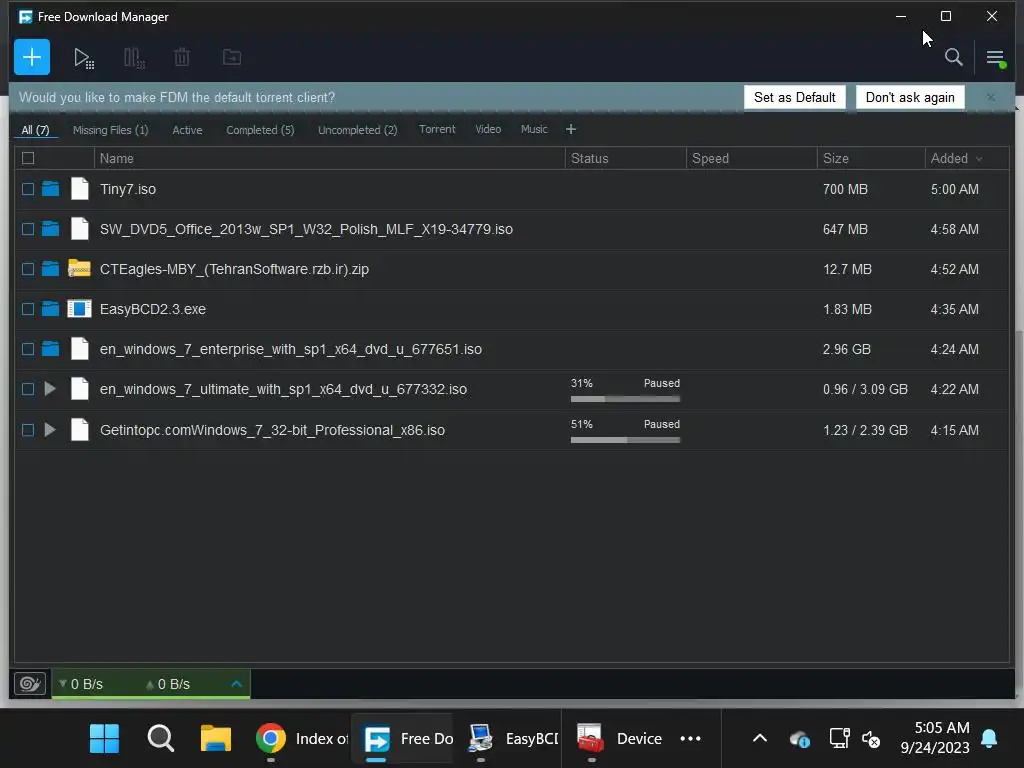Click the 51% progress bar of Getintopc iso
Screen dimensions: 1024x768
coord(625,440)
